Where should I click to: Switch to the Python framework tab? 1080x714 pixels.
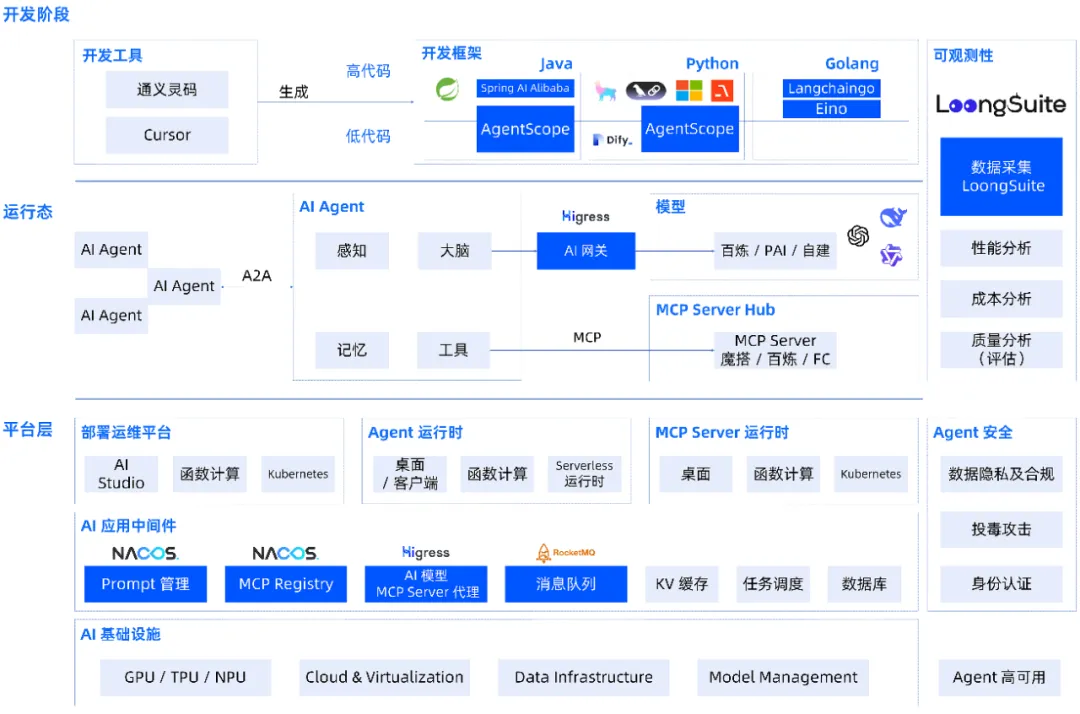(x=712, y=63)
